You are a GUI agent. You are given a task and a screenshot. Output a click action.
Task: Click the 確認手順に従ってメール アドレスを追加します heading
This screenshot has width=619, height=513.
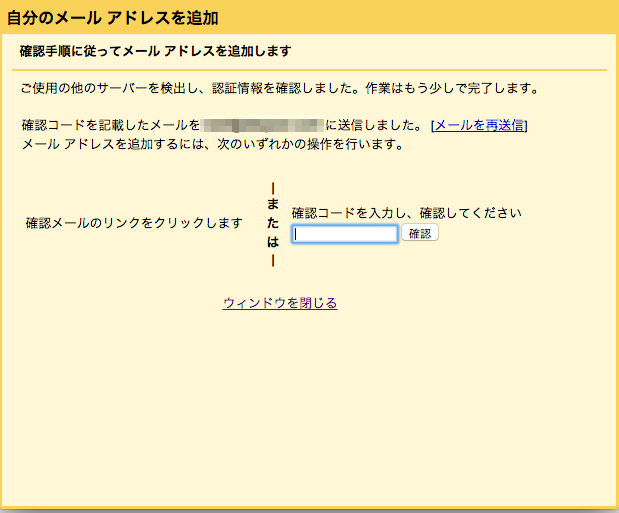pyautogui.click(x=156, y=51)
